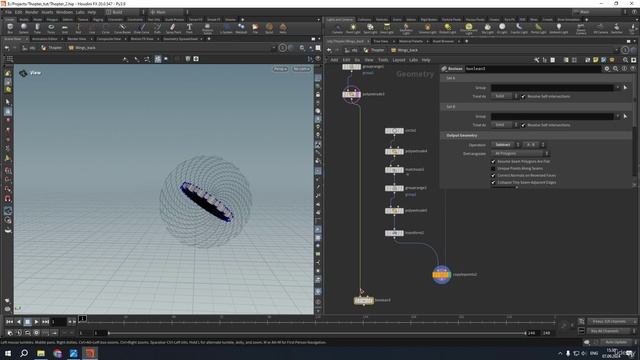The image size is (640, 360).
Task: Open Set B Group dropdown arrow
Action: click(x=618, y=116)
